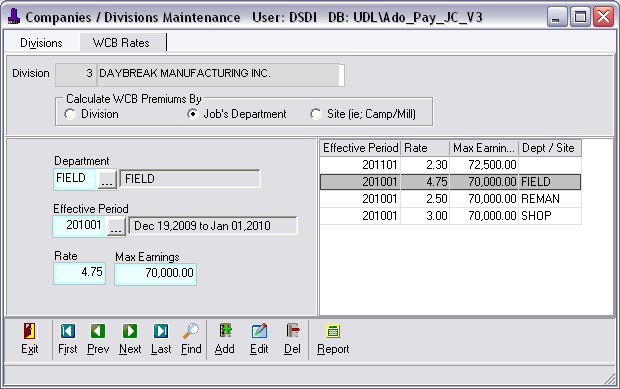
Task: Click the Department code field FIELD
Action: click(75, 179)
